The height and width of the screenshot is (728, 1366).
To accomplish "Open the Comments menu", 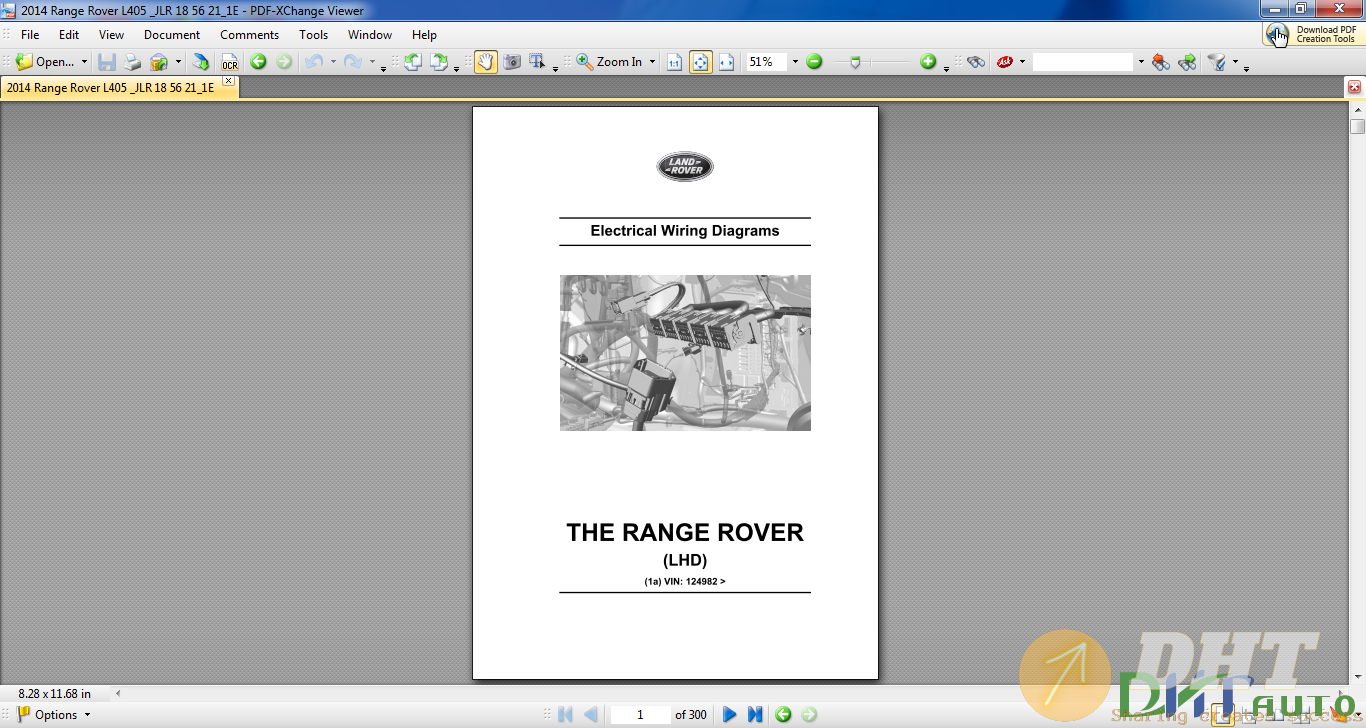I will (250, 34).
